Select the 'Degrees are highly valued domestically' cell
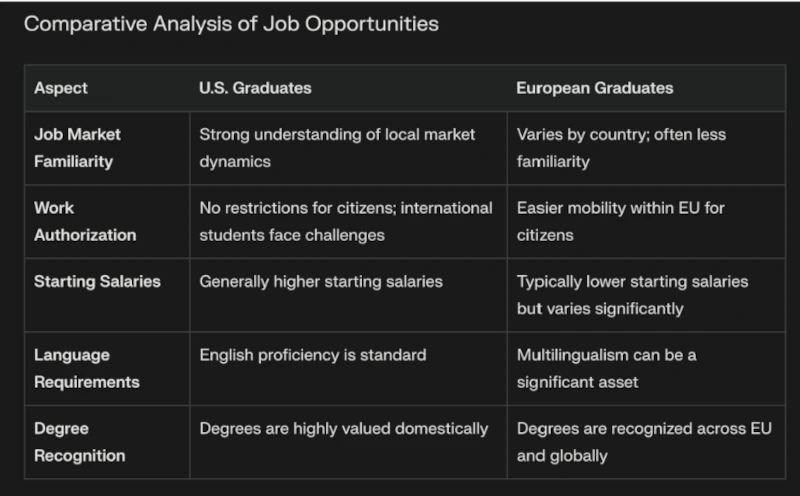 pyautogui.click(x=344, y=429)
